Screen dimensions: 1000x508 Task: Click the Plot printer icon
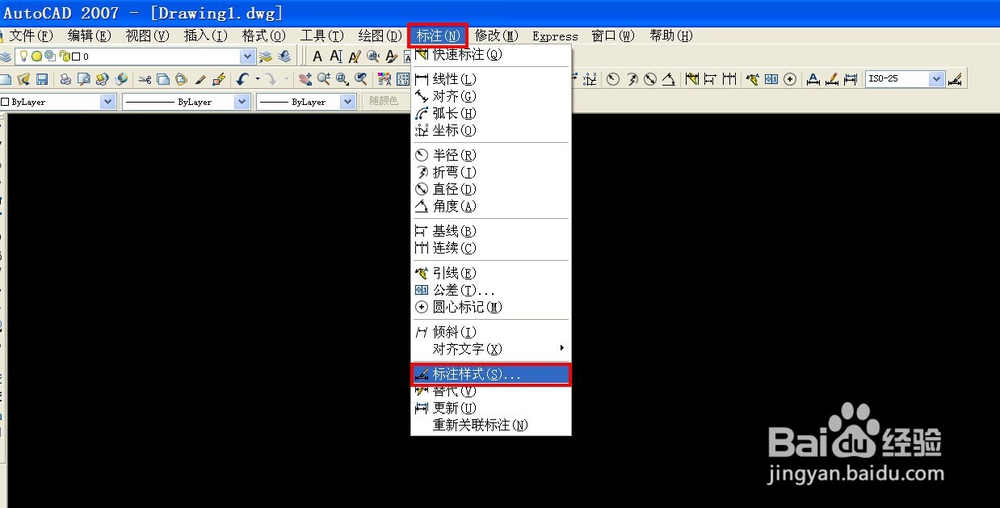coord(65,79)
